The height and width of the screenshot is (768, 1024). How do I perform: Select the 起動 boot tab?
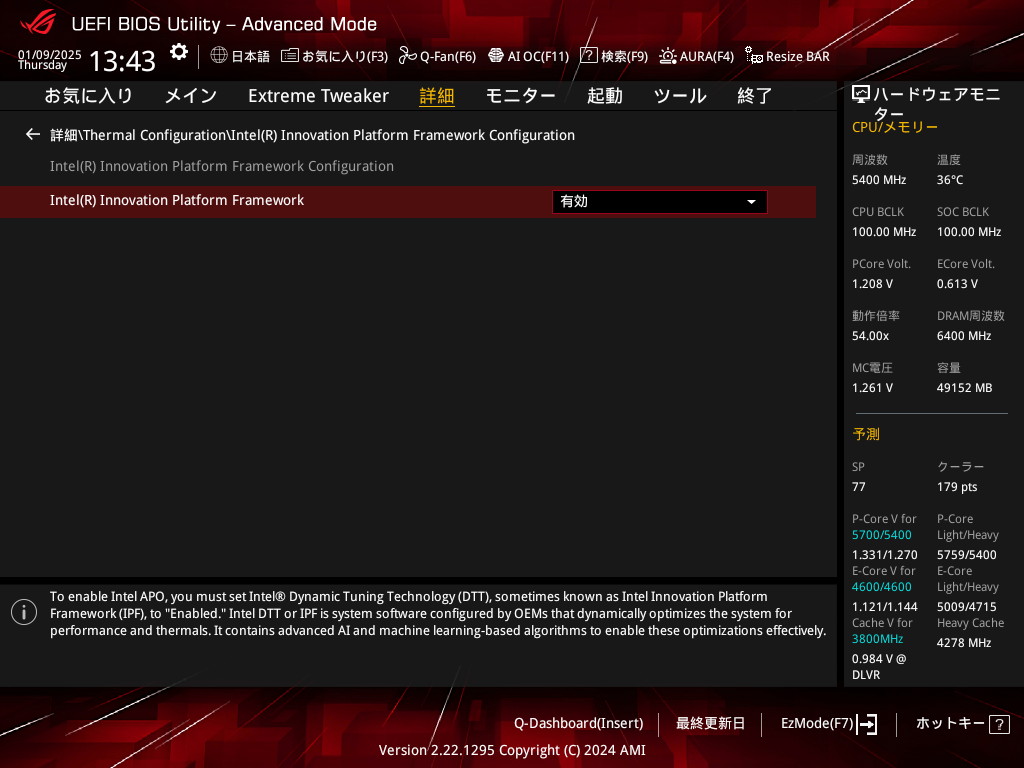[604, 96]
